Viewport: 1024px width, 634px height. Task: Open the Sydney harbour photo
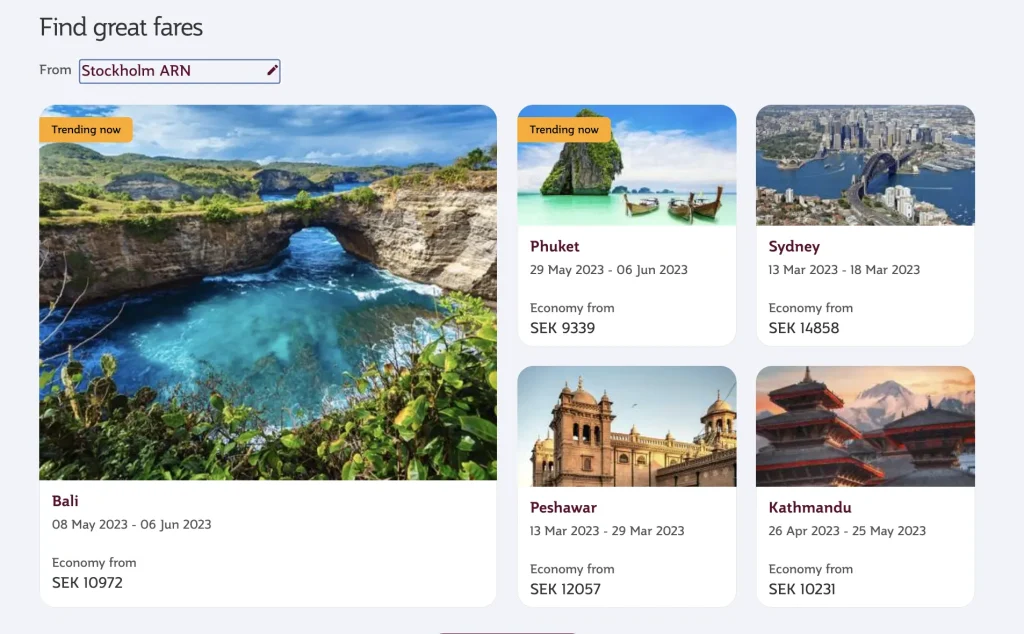click(865, 165)
